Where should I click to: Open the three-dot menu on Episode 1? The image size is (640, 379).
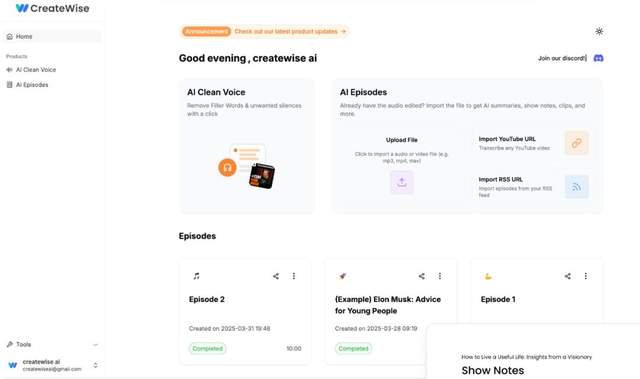pyautogui.click(x=586, y=276)
